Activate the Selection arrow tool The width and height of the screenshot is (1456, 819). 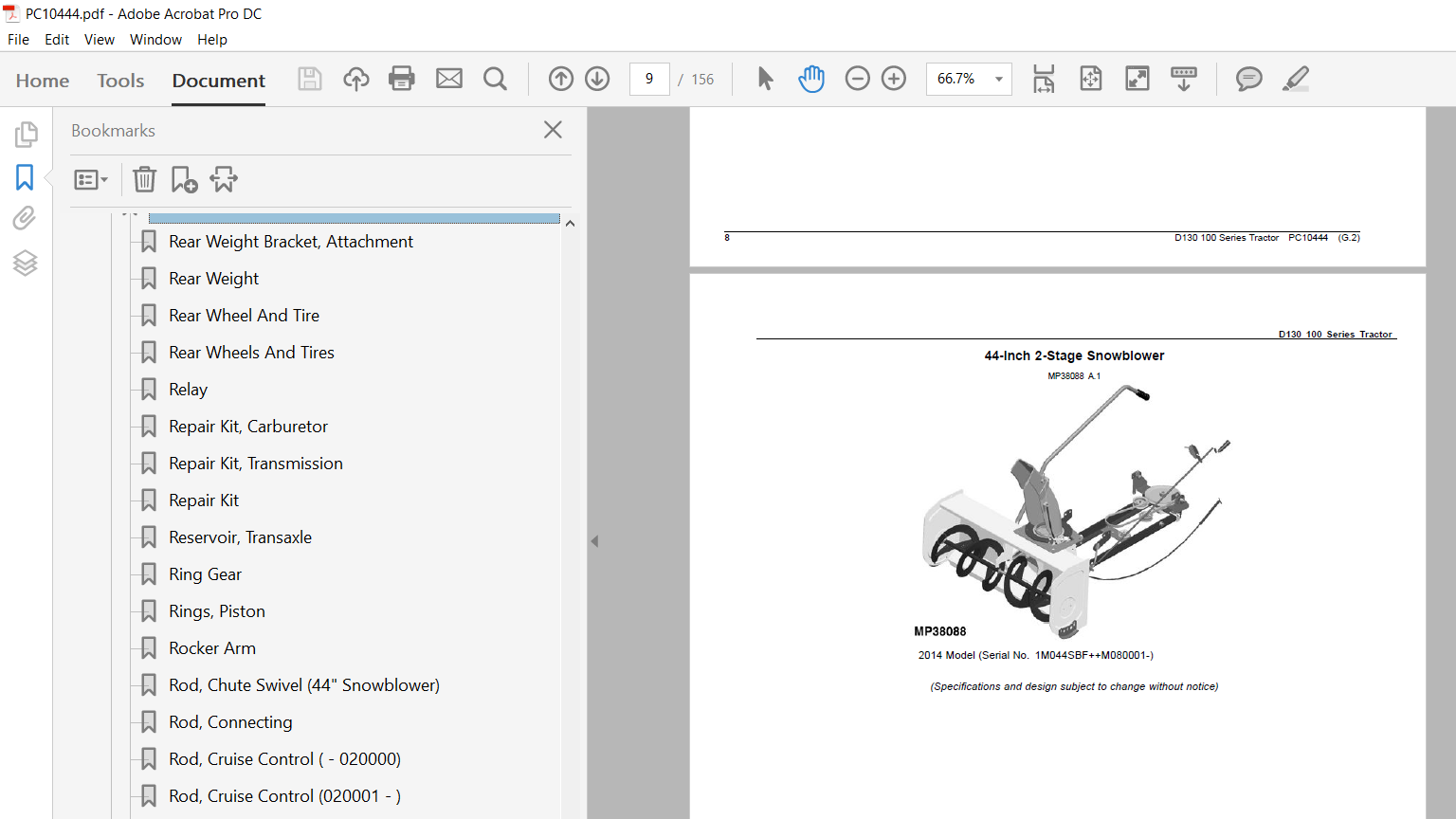tap(766, 79)
